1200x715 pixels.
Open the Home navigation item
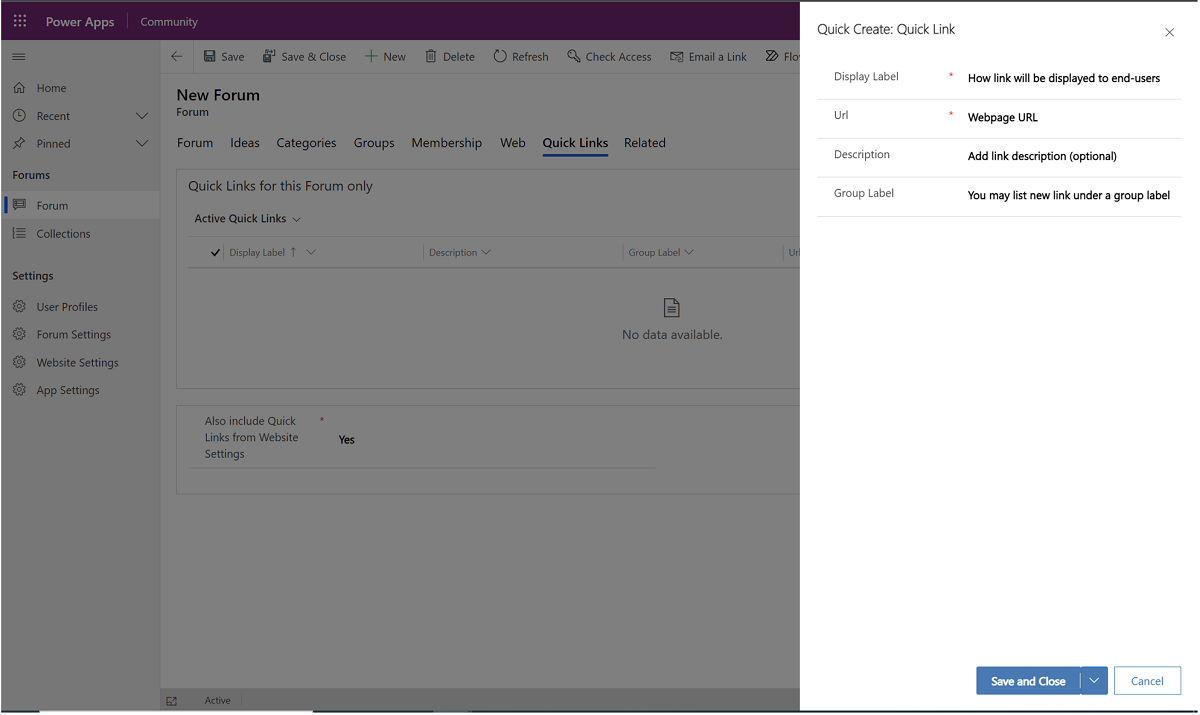click(x=51, y=88)
